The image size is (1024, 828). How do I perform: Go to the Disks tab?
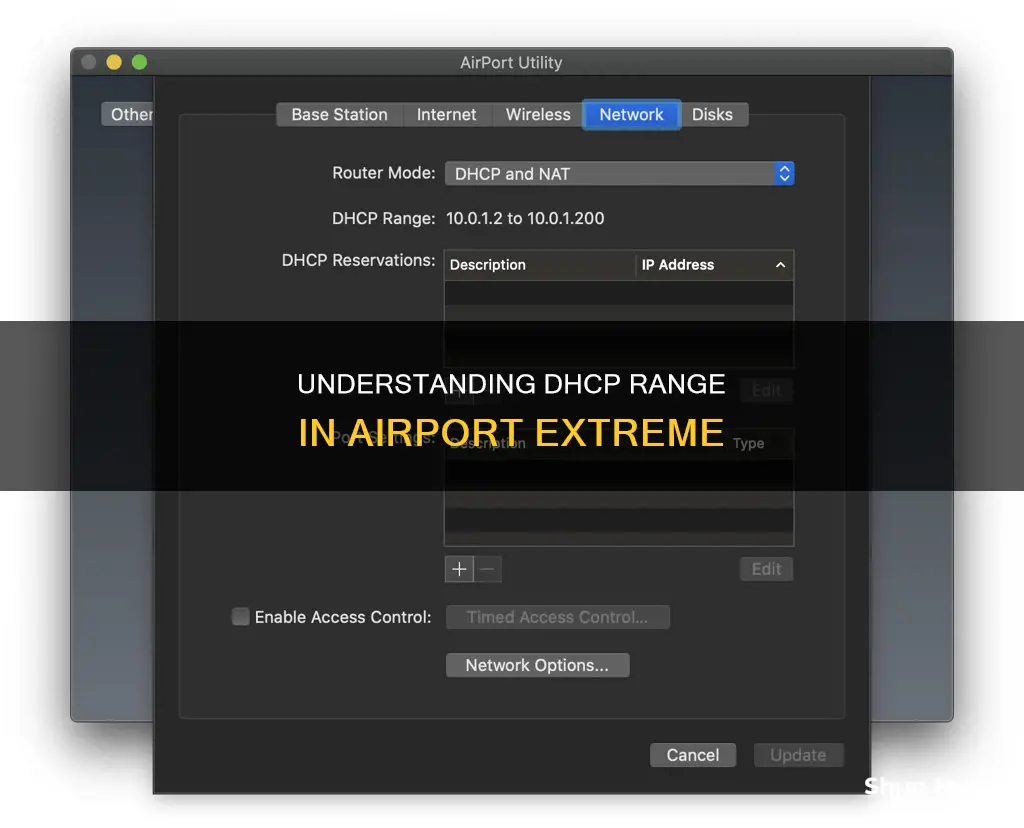(x=712, y=115)
